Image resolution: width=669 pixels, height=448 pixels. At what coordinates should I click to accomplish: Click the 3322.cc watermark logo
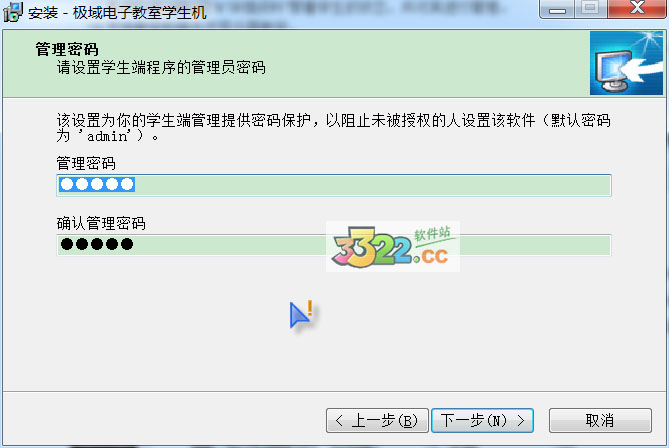[x=393, y=246]
